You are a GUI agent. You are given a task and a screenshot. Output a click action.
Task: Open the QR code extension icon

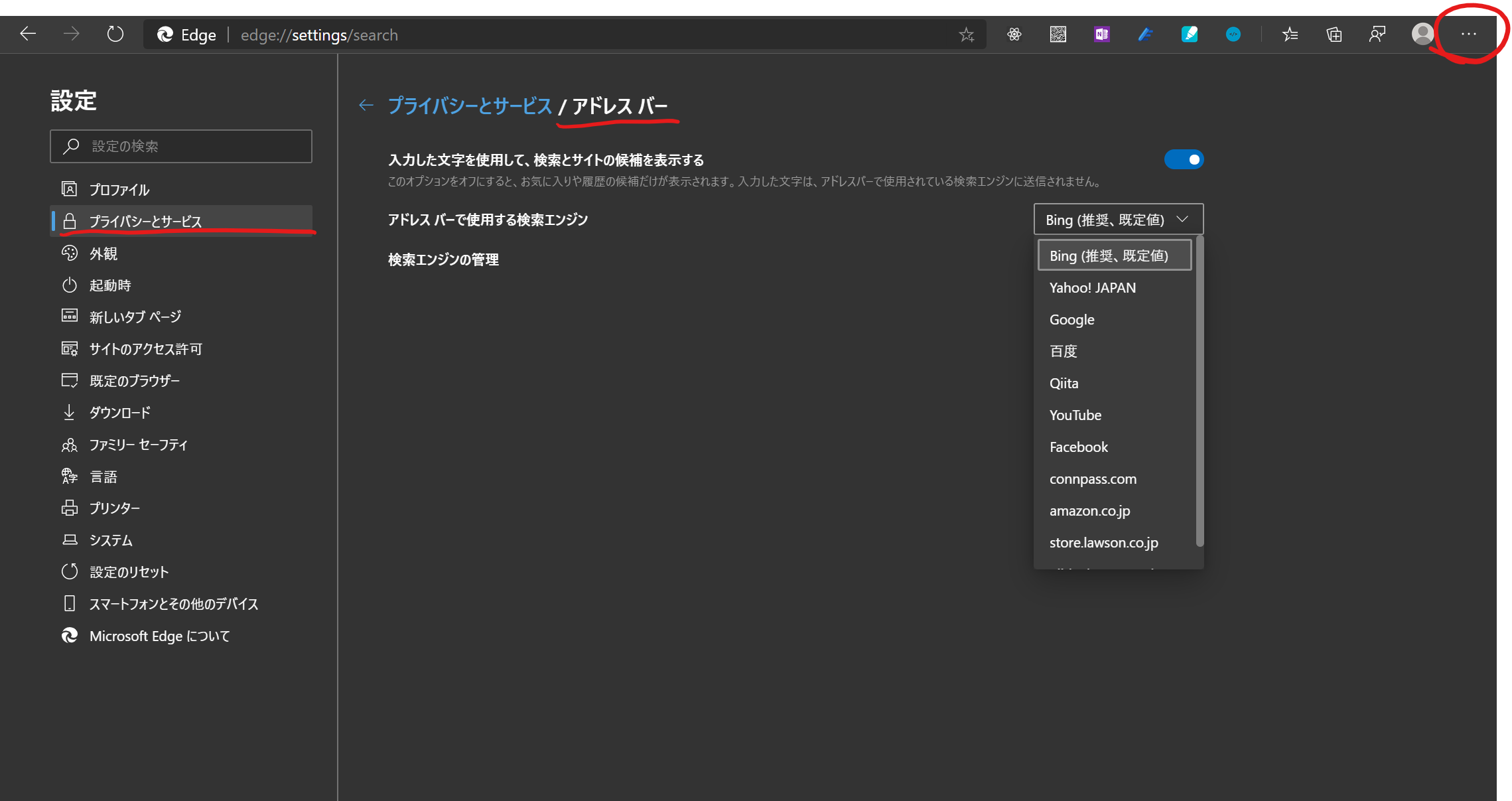click(1058, 35)
